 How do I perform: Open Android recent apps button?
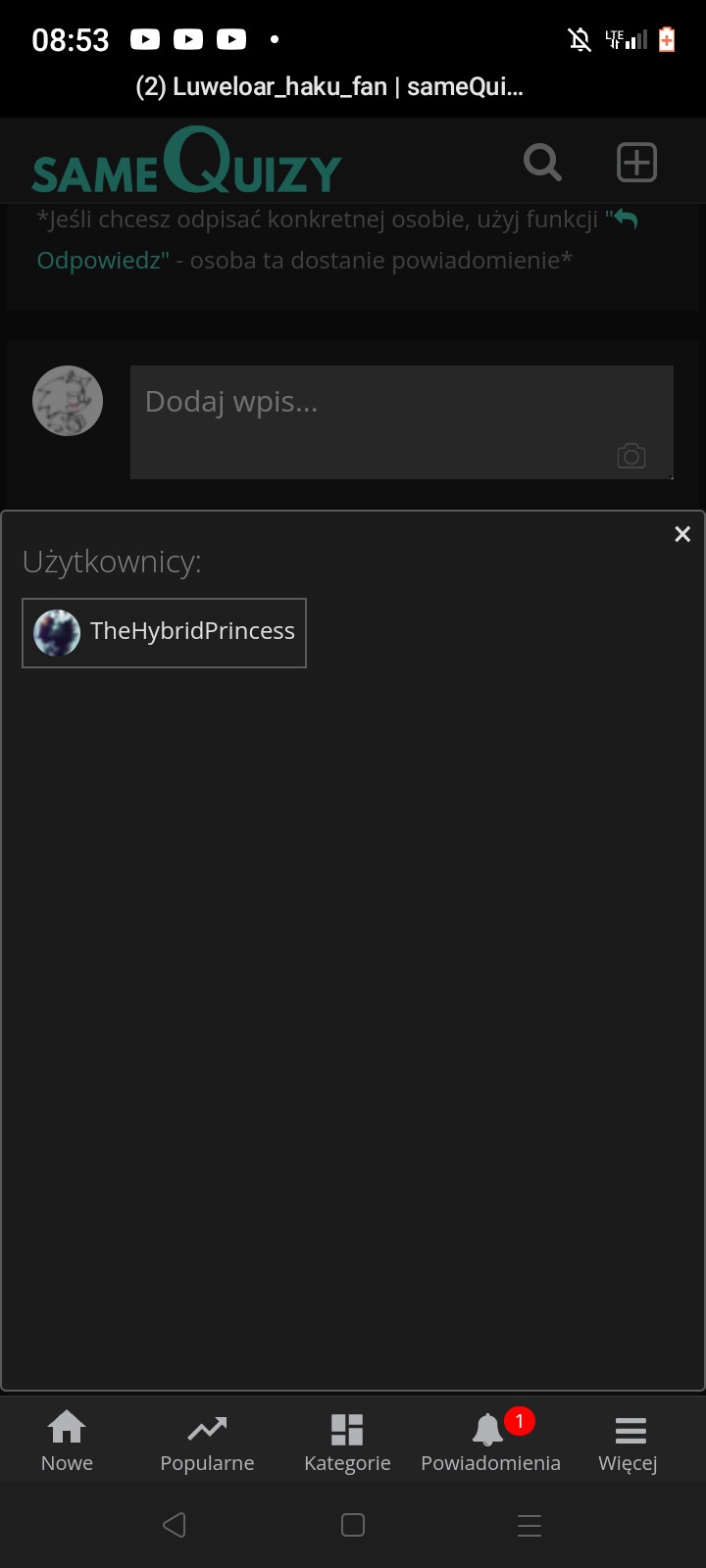point(529,1525)
